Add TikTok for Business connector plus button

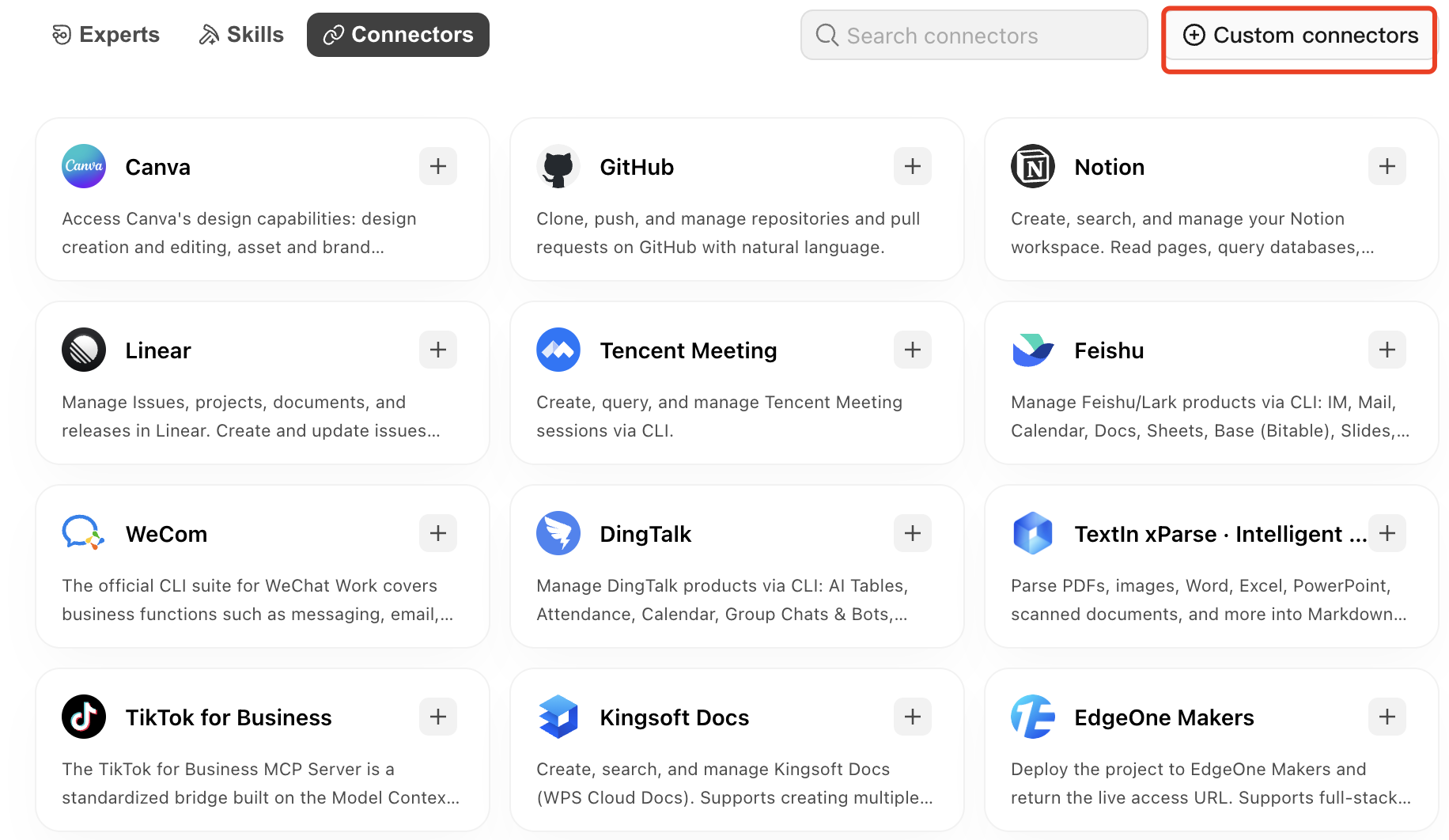coord(438,717)
